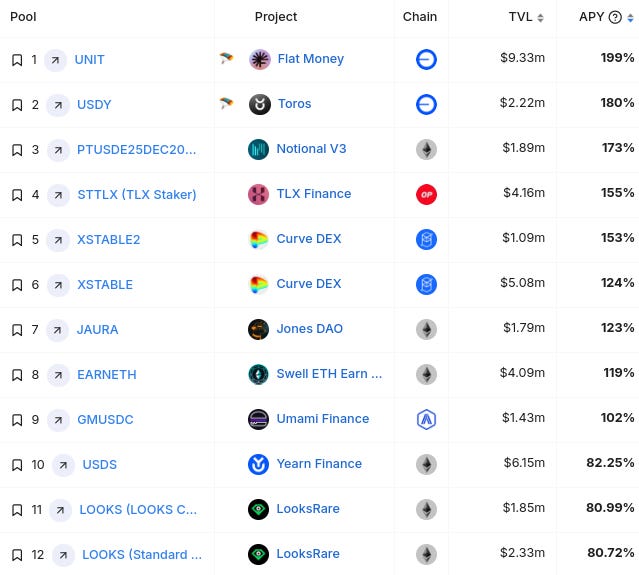Open the Notional V3 project link
This screenshot has height=575, width=639.
coord(311,148)
